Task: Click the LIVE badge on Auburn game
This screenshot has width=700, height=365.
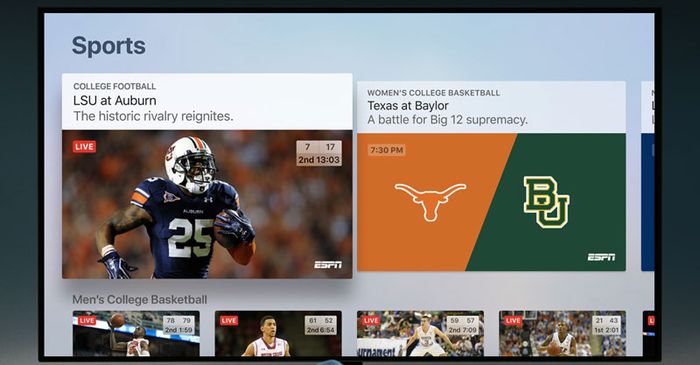Action: (x=84, y=146)
